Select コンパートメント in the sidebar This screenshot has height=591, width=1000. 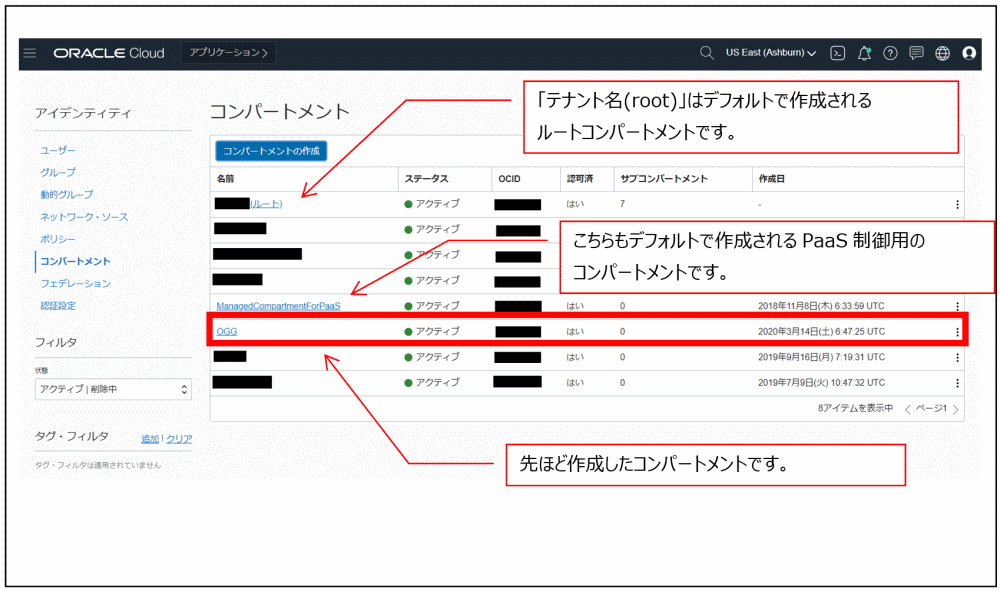75,261
